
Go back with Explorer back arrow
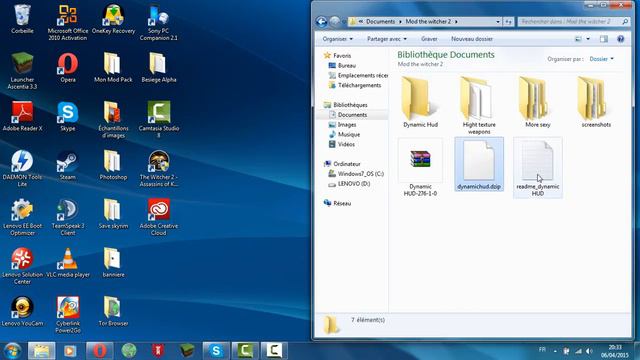321,22
